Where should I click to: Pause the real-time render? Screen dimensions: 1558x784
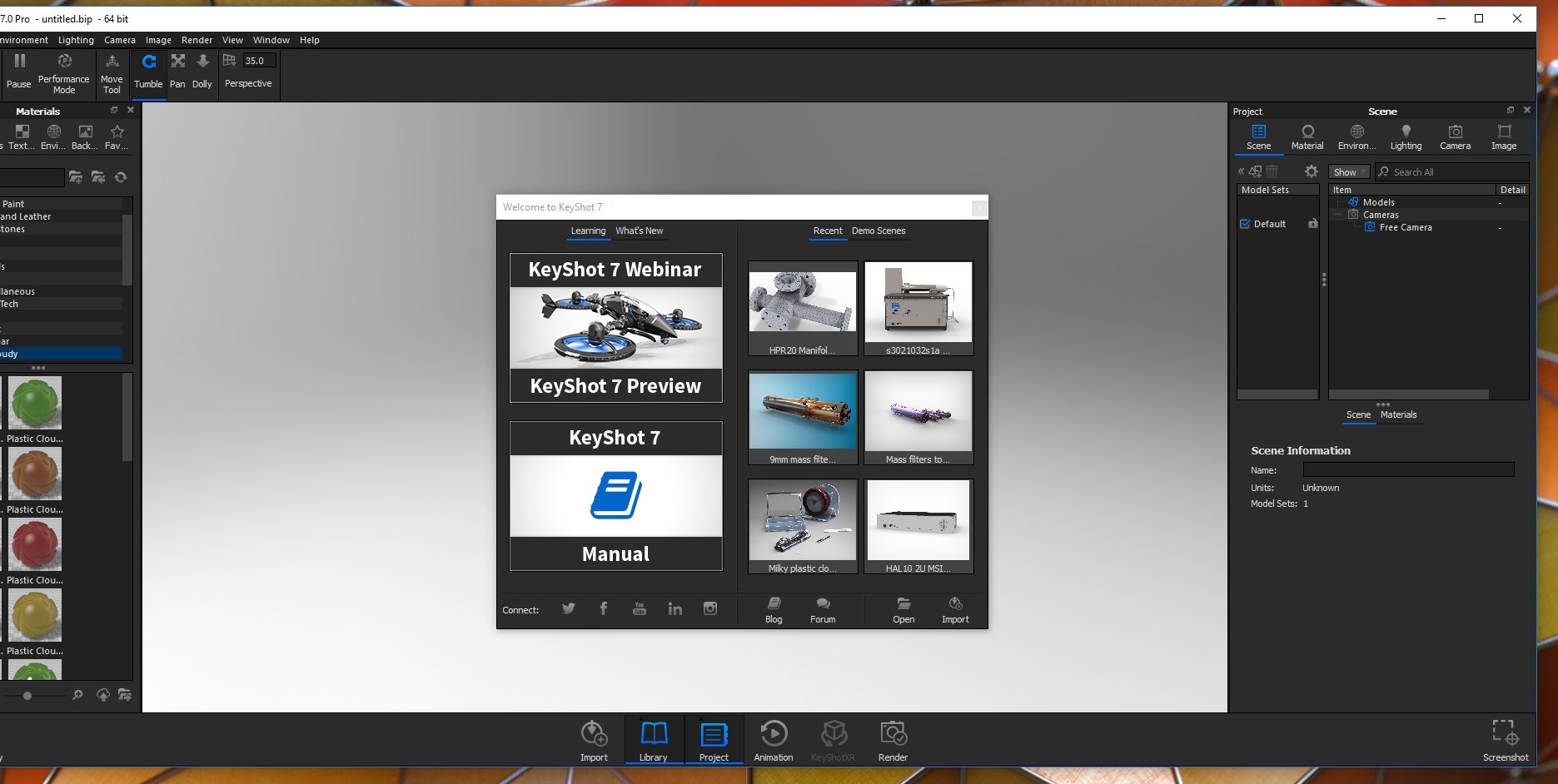tap(19, 72)
